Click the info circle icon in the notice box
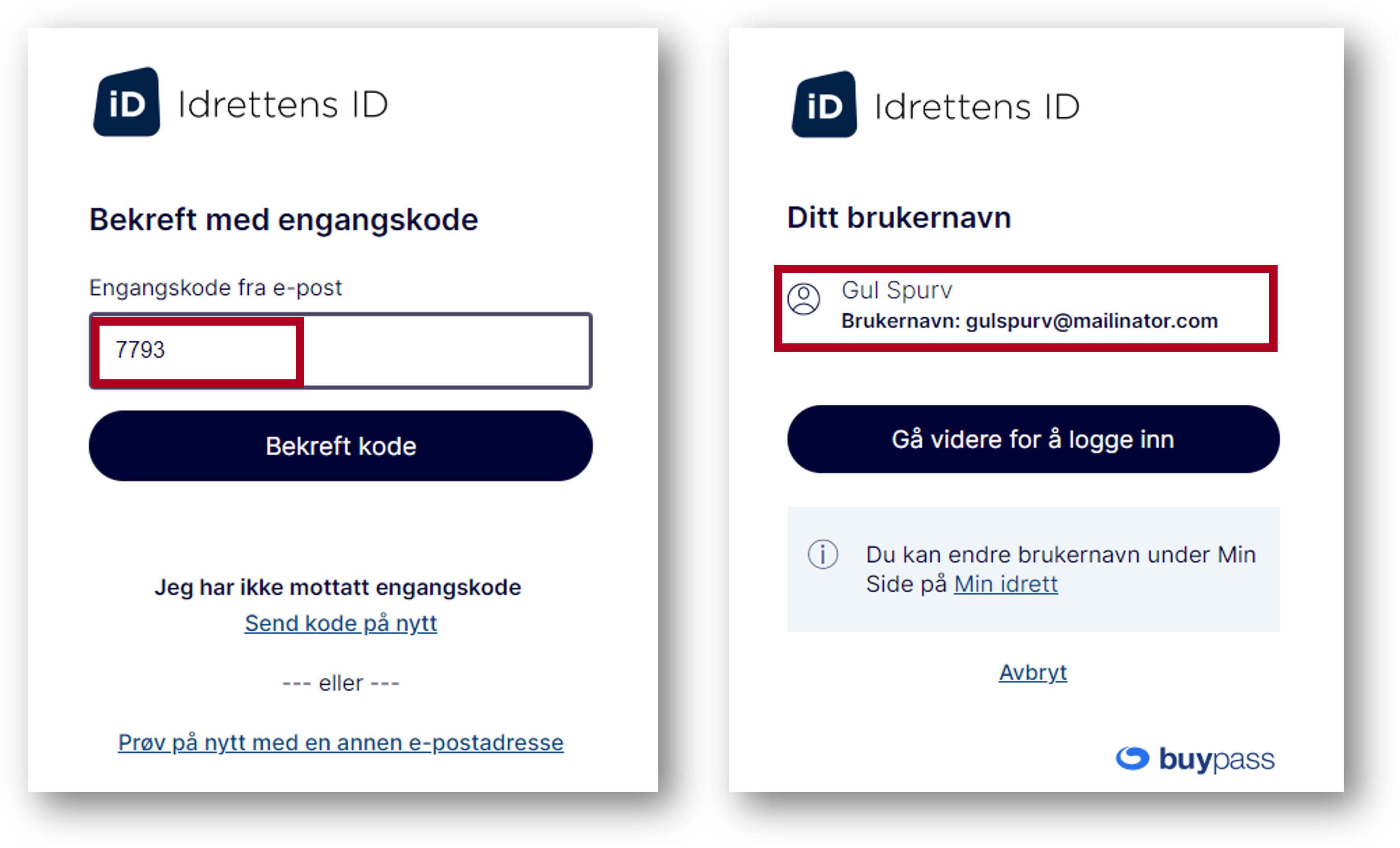1400x848 pixels. (x=823, y=554)
